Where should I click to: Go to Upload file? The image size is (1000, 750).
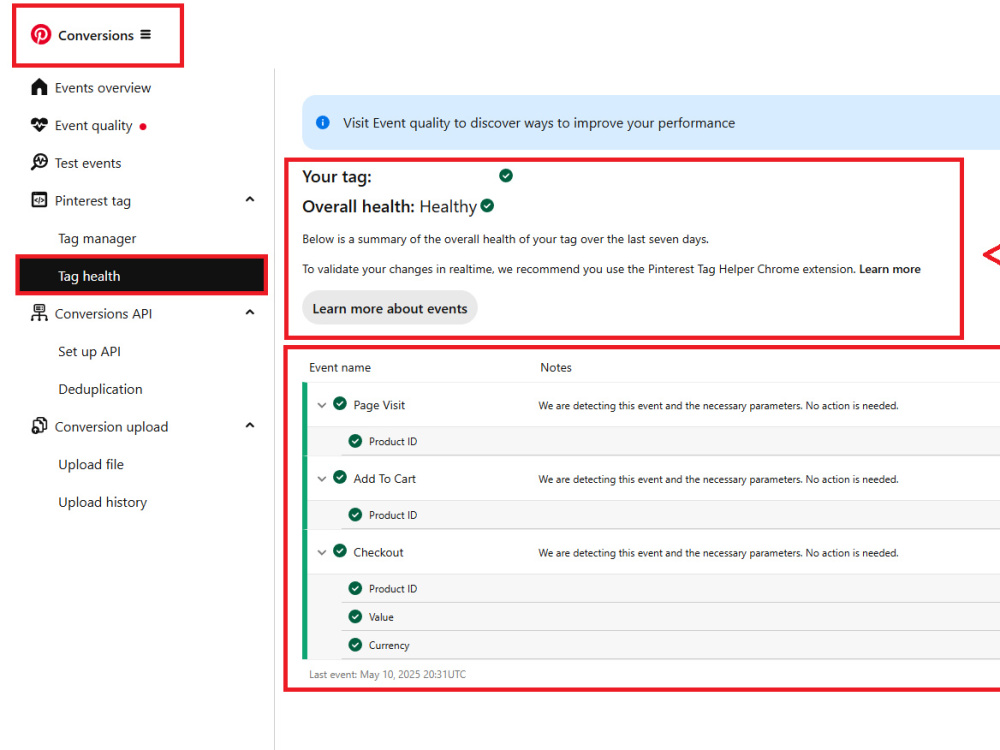(91, 464)
